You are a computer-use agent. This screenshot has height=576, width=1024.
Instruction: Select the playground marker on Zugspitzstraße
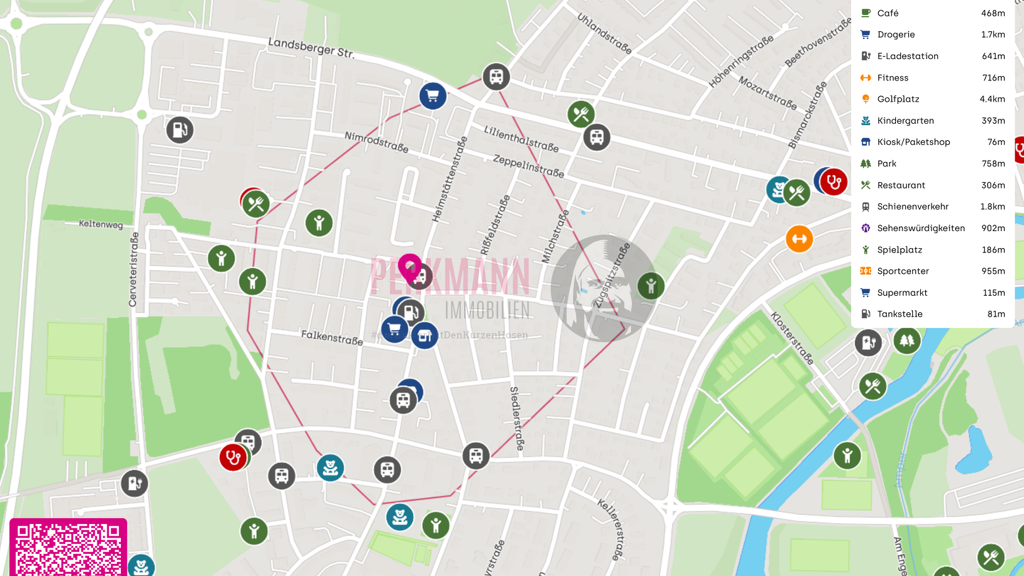pos(650,286)
